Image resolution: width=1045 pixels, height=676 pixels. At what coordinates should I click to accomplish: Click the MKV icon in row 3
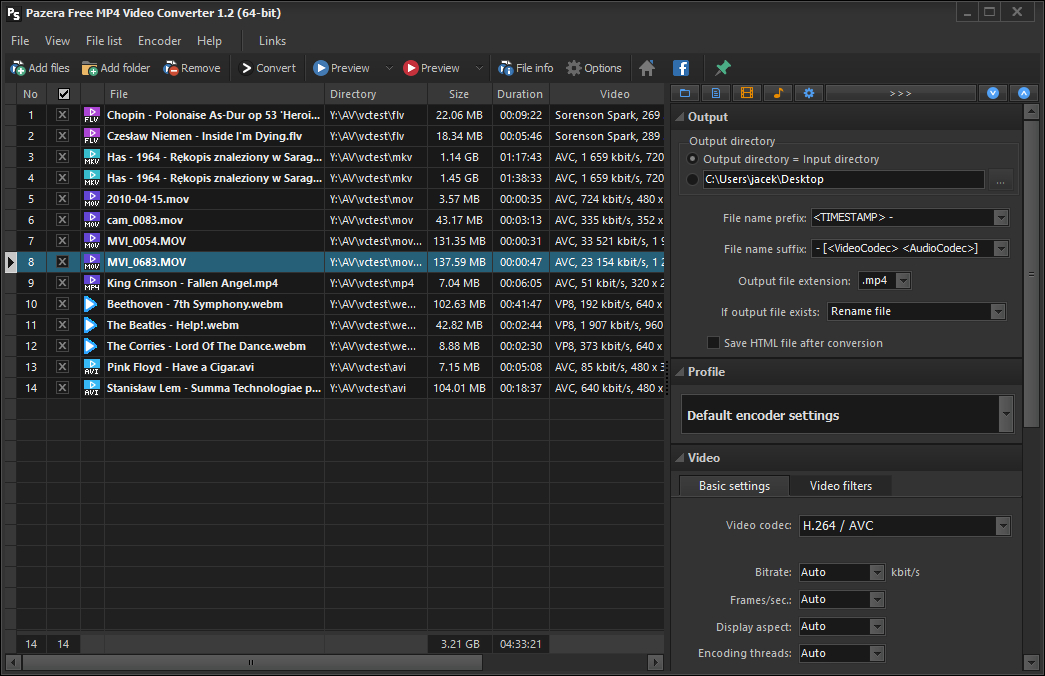[x=92, y=157]
